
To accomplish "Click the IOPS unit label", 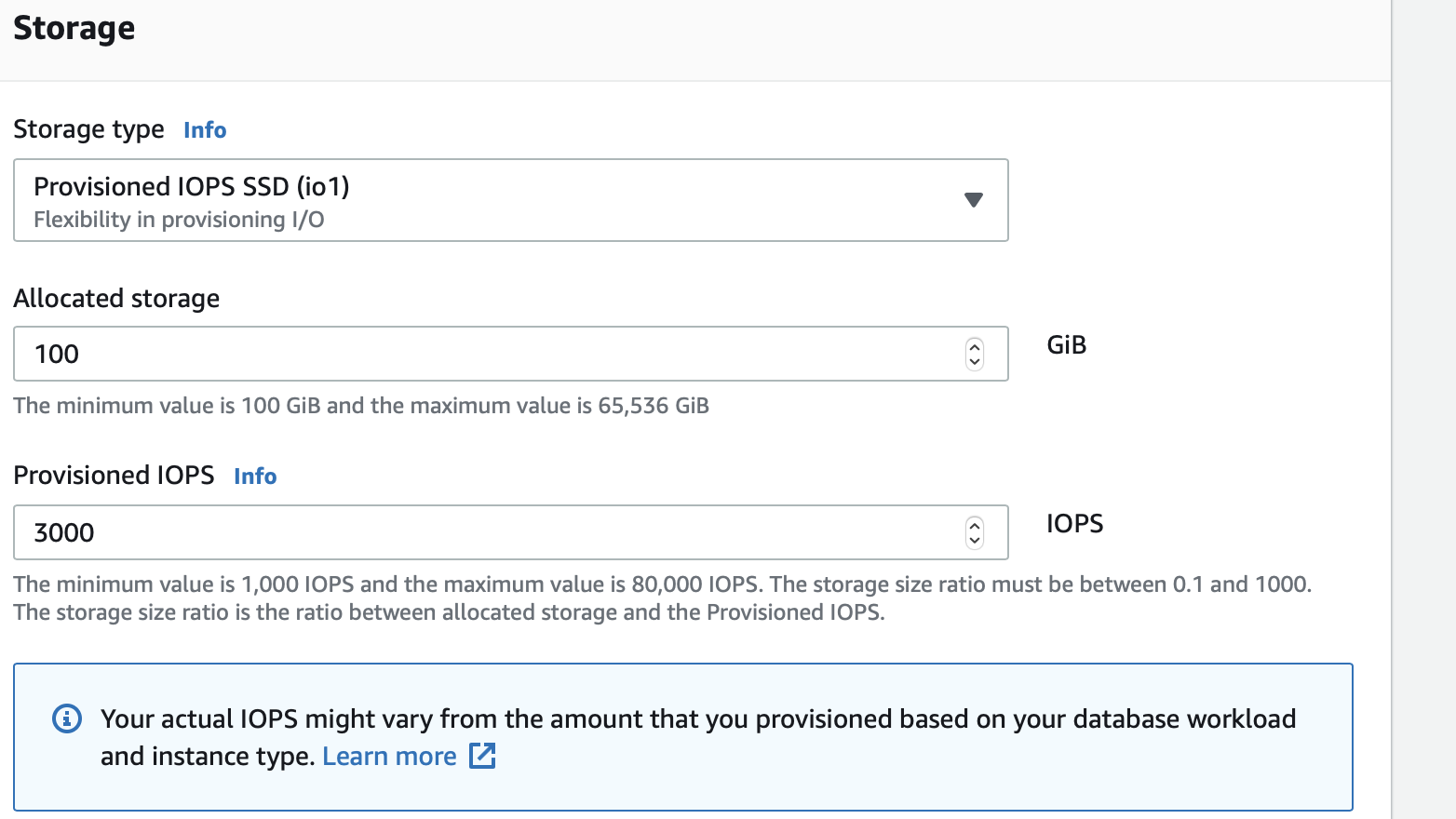I will pyautogui.click(x=1074, y=524).
